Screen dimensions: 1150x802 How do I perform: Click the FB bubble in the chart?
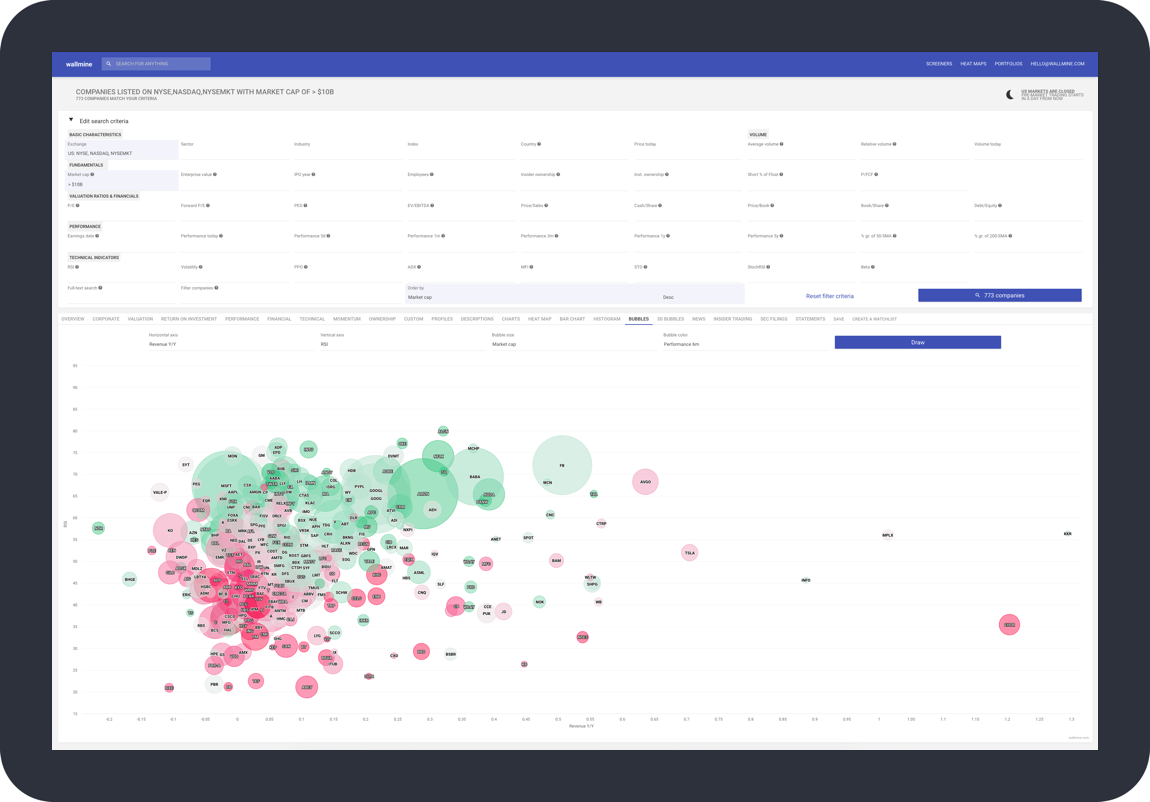coord(562,465)
